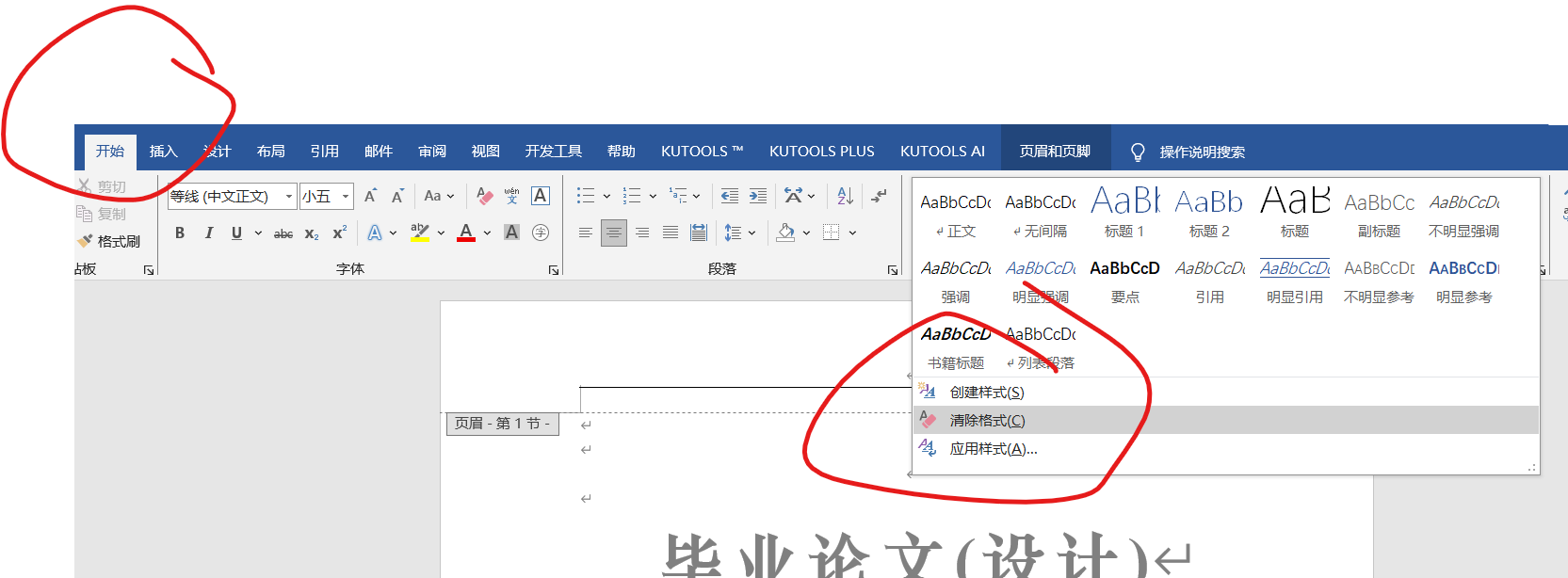Open the Change Case (Aa) dropdown
This screenshot has width=1568, height=578.
tap(439, 196)
